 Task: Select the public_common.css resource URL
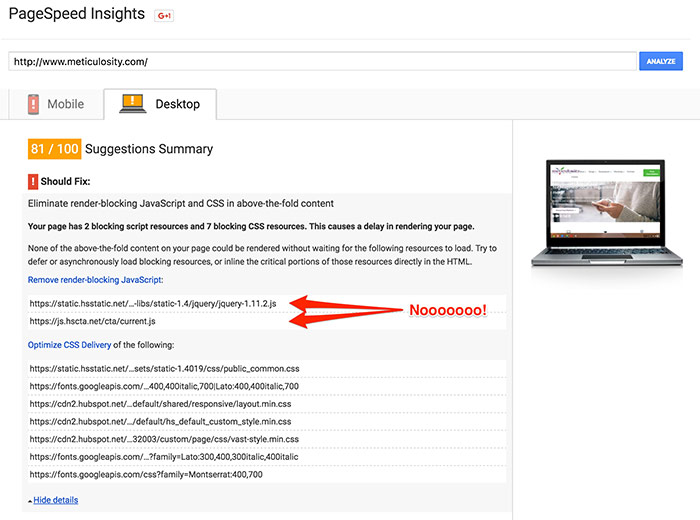[x=164, y=369]
